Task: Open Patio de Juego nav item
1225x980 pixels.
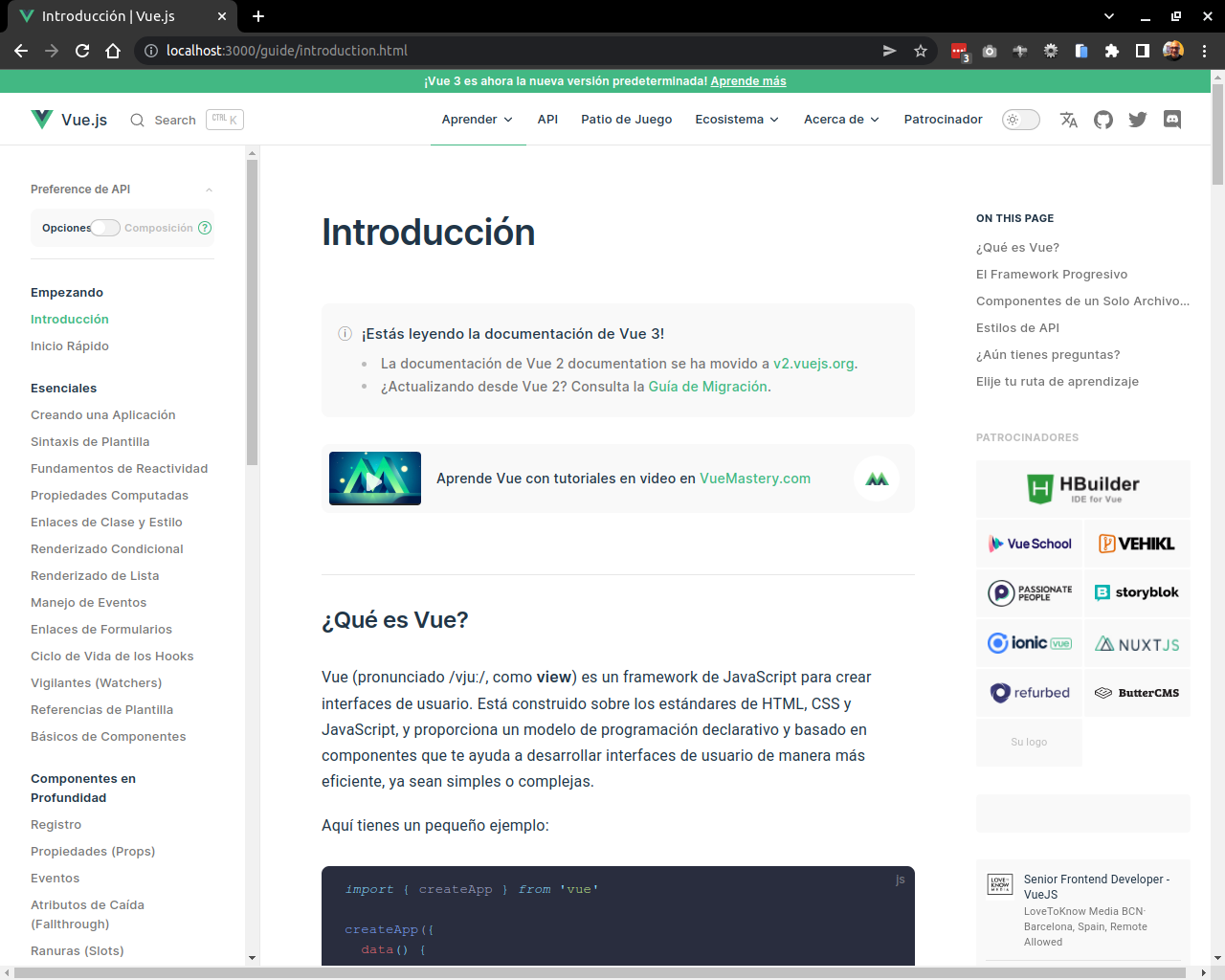Action: 627,120
